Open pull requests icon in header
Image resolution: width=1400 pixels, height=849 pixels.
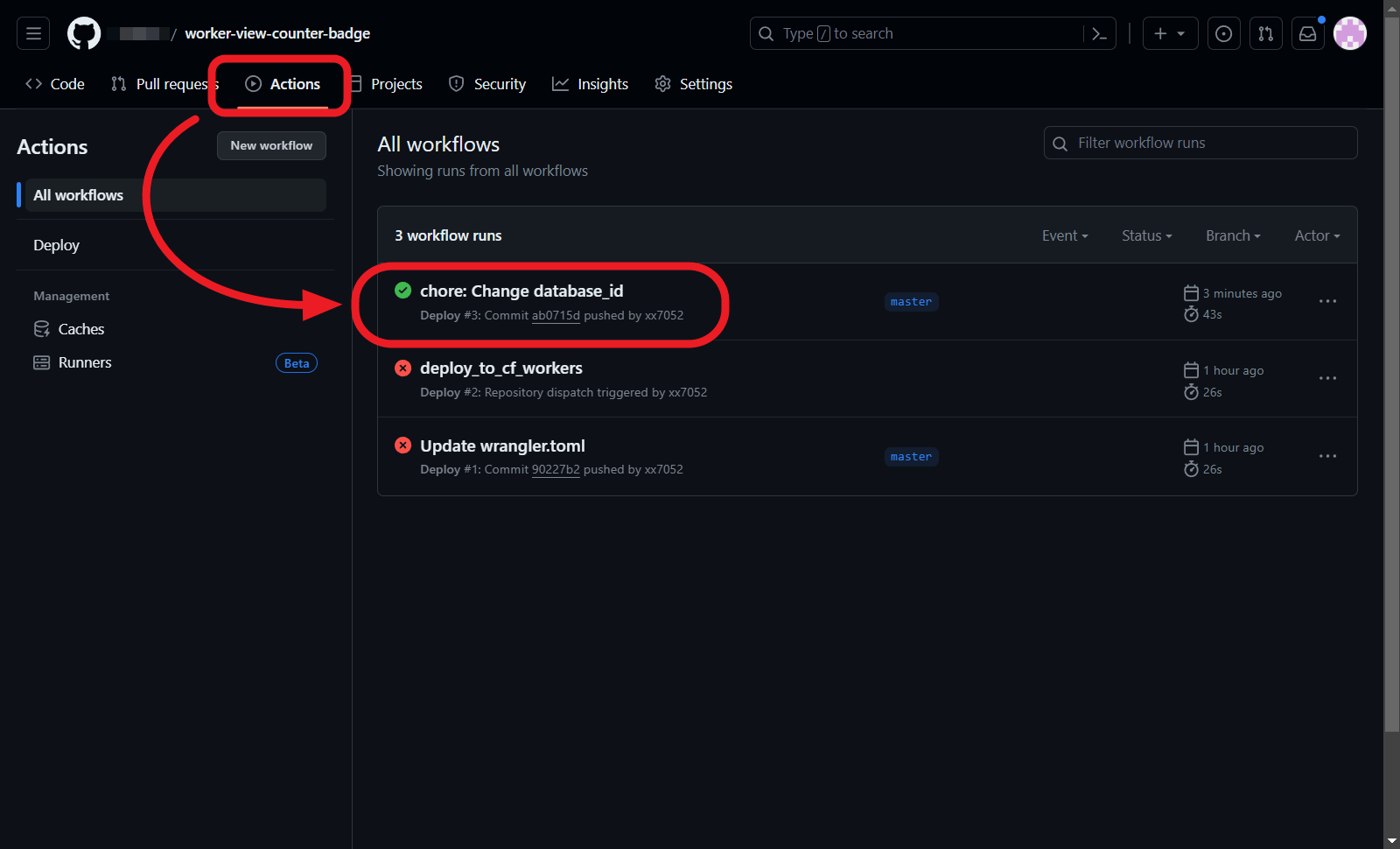[x=1265, y=33]
